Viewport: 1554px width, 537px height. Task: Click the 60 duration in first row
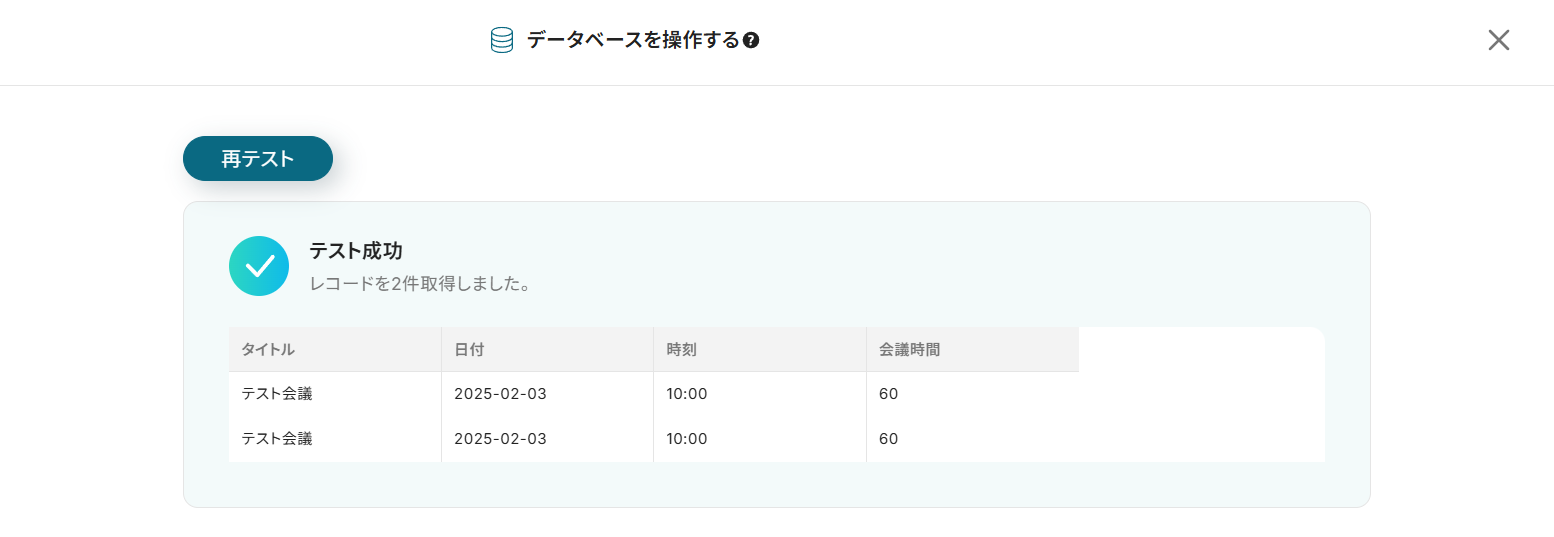(x=888, y=394)
